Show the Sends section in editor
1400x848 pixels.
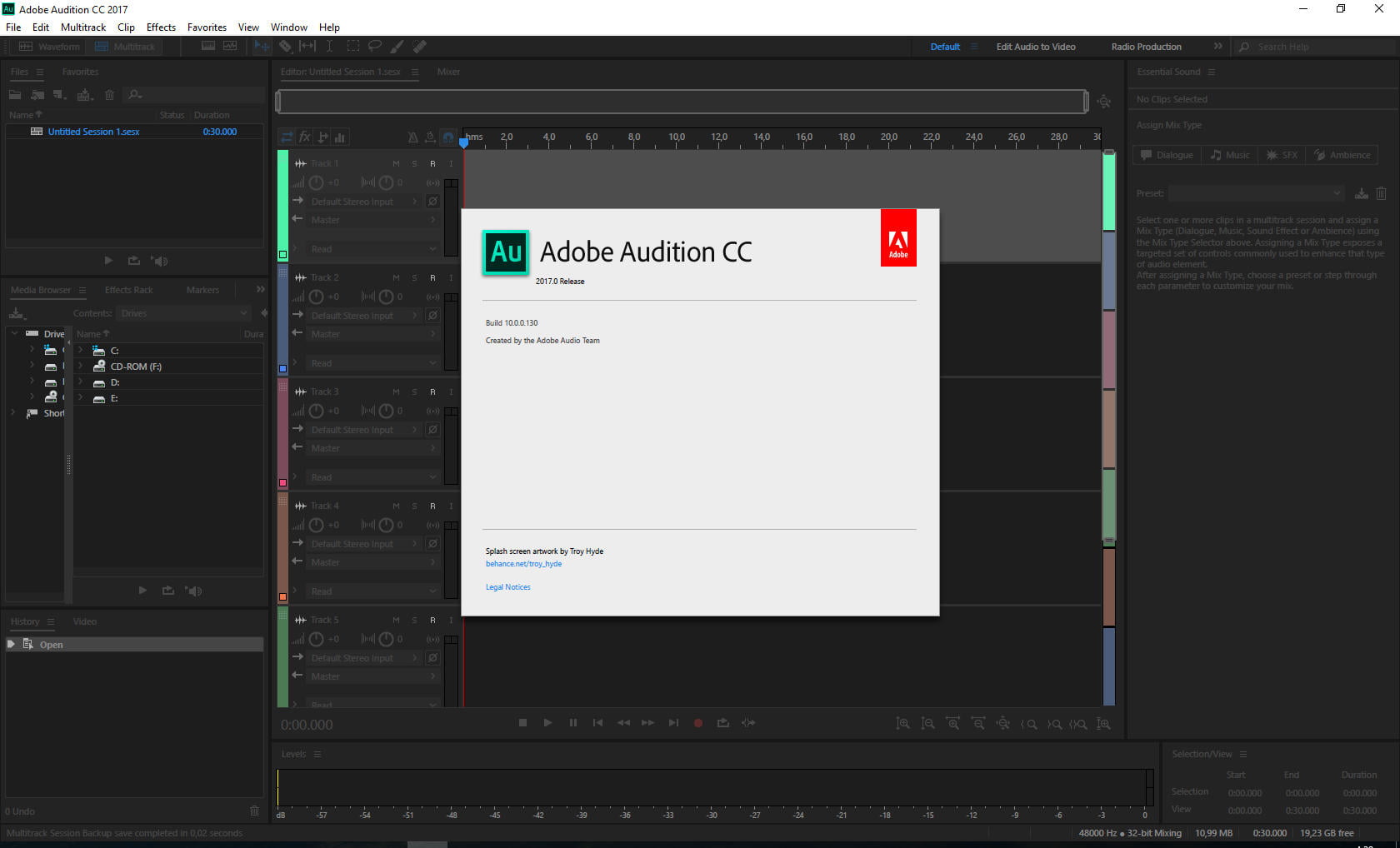pos(322,137)
